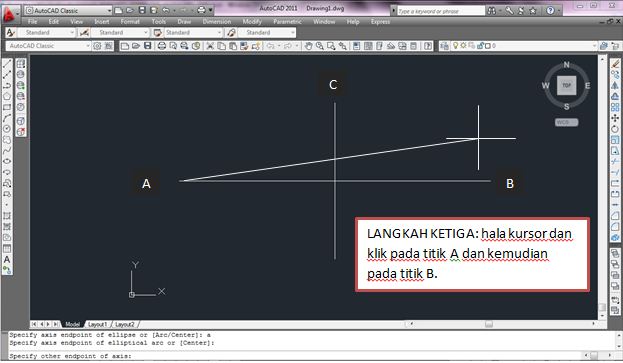Click the Quick Access Plot printer icon
The height and width of the screenshot is (363, 623).
coord(201,10)
